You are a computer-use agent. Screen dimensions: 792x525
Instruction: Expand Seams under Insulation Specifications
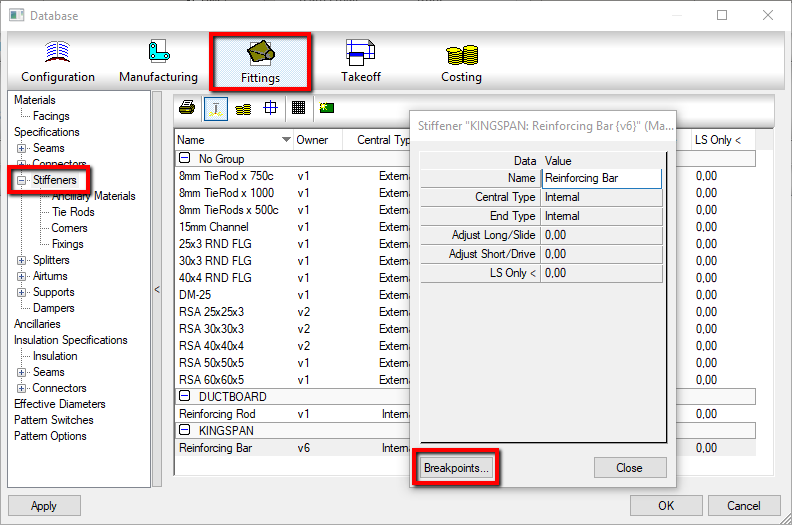[21, 372]
